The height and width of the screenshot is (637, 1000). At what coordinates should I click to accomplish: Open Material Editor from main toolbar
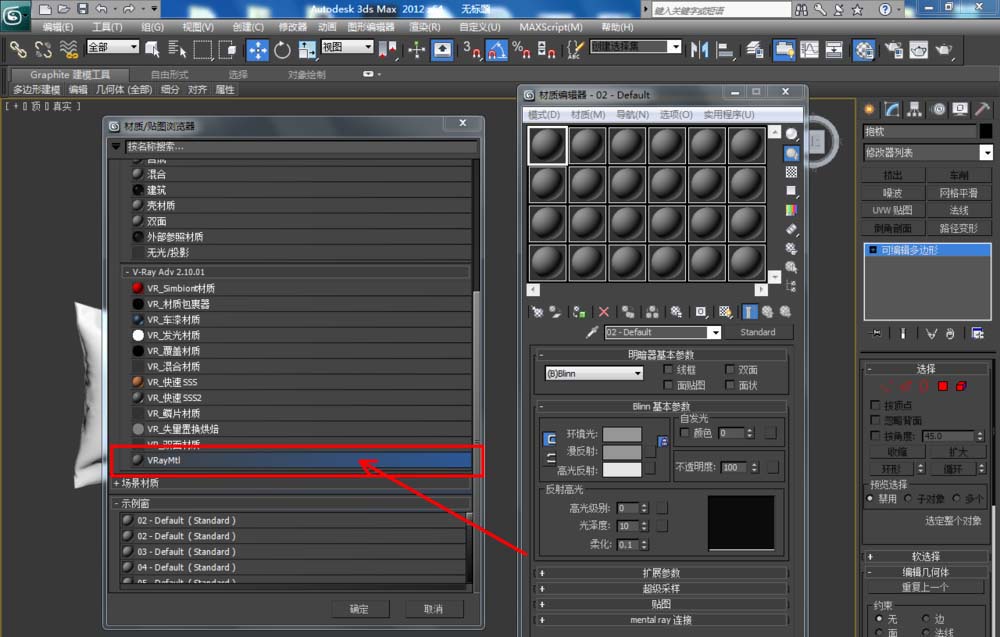864,50
